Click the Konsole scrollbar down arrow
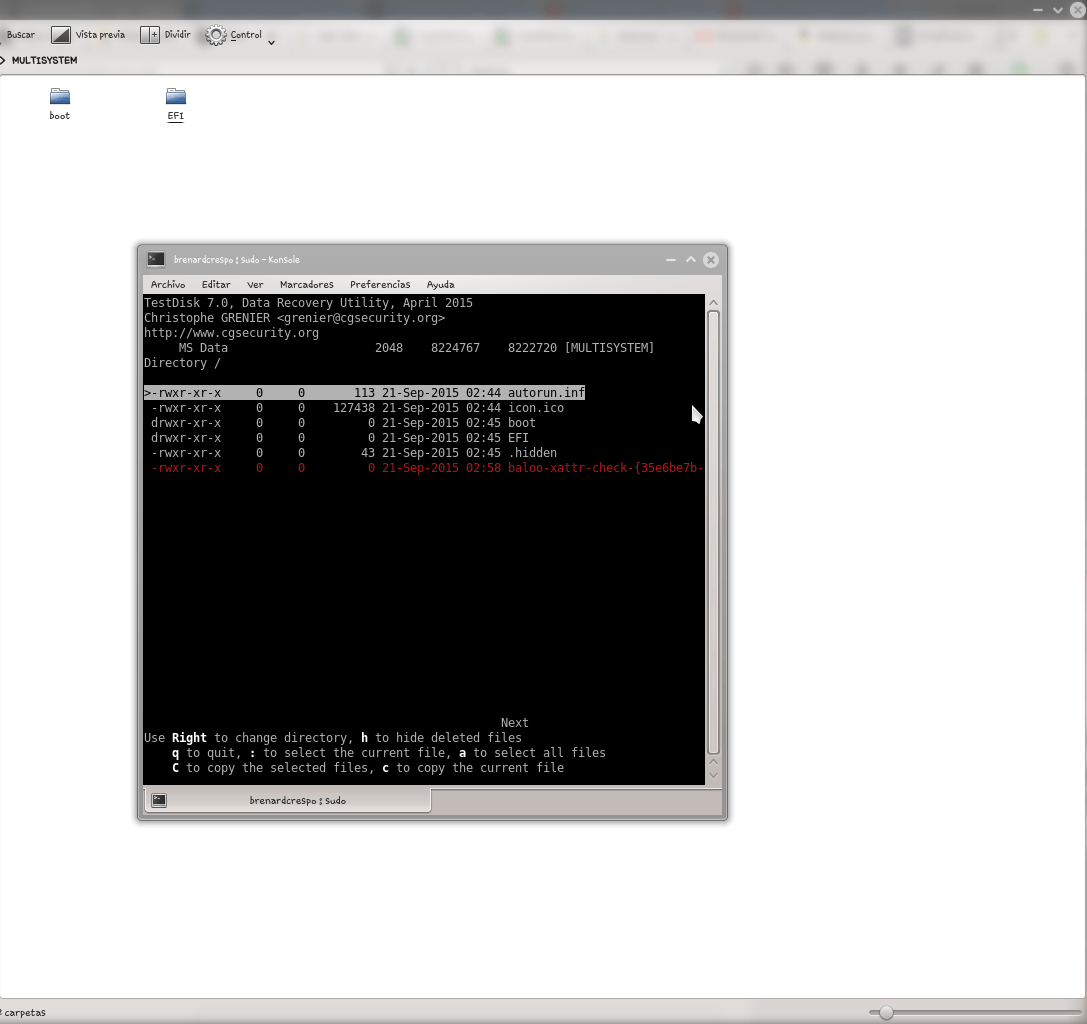Viewport: 1087px width, 1024px height. point(713,775)
